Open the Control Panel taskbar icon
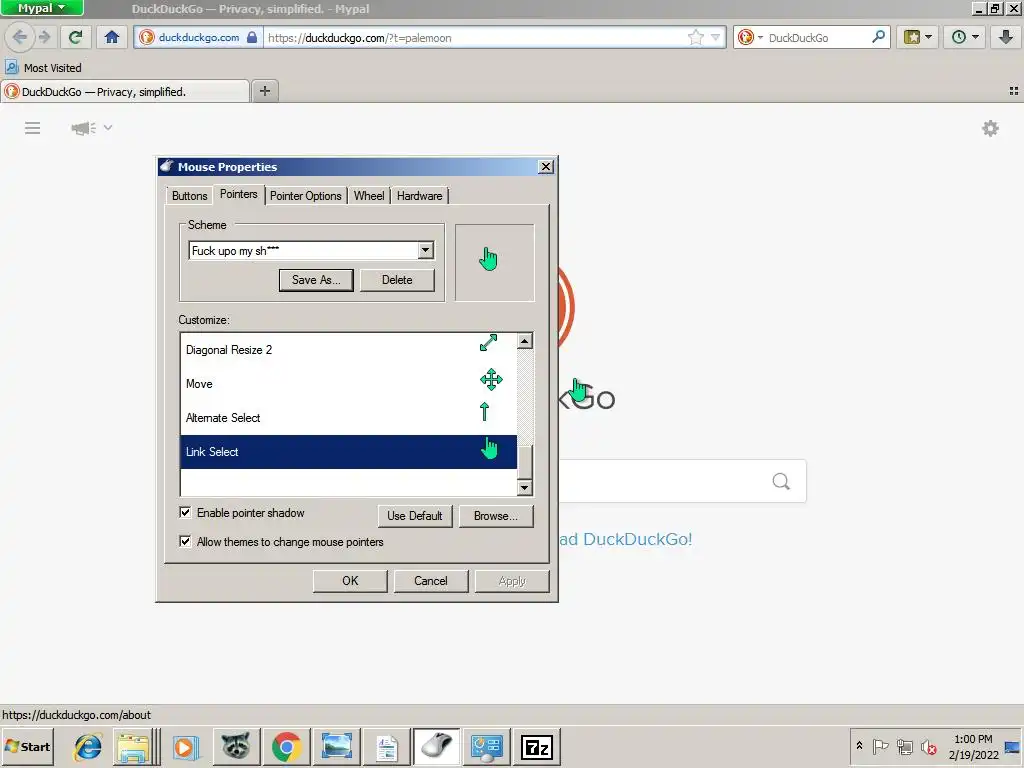Viewport: 1024px width, 768px height. tap(487, 746)
